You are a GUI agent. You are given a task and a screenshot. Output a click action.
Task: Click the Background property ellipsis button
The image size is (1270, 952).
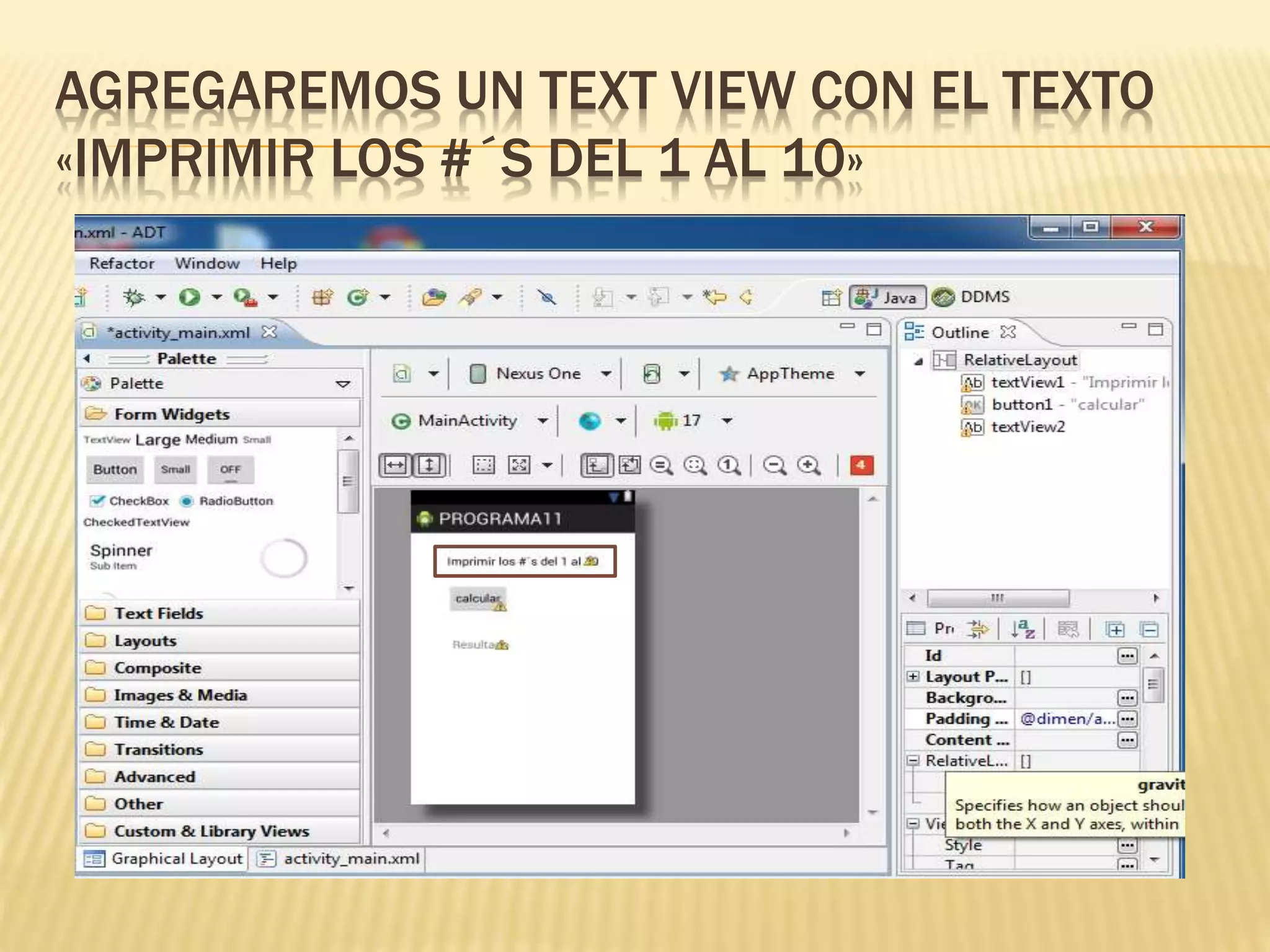click(x=1127, y=698)
